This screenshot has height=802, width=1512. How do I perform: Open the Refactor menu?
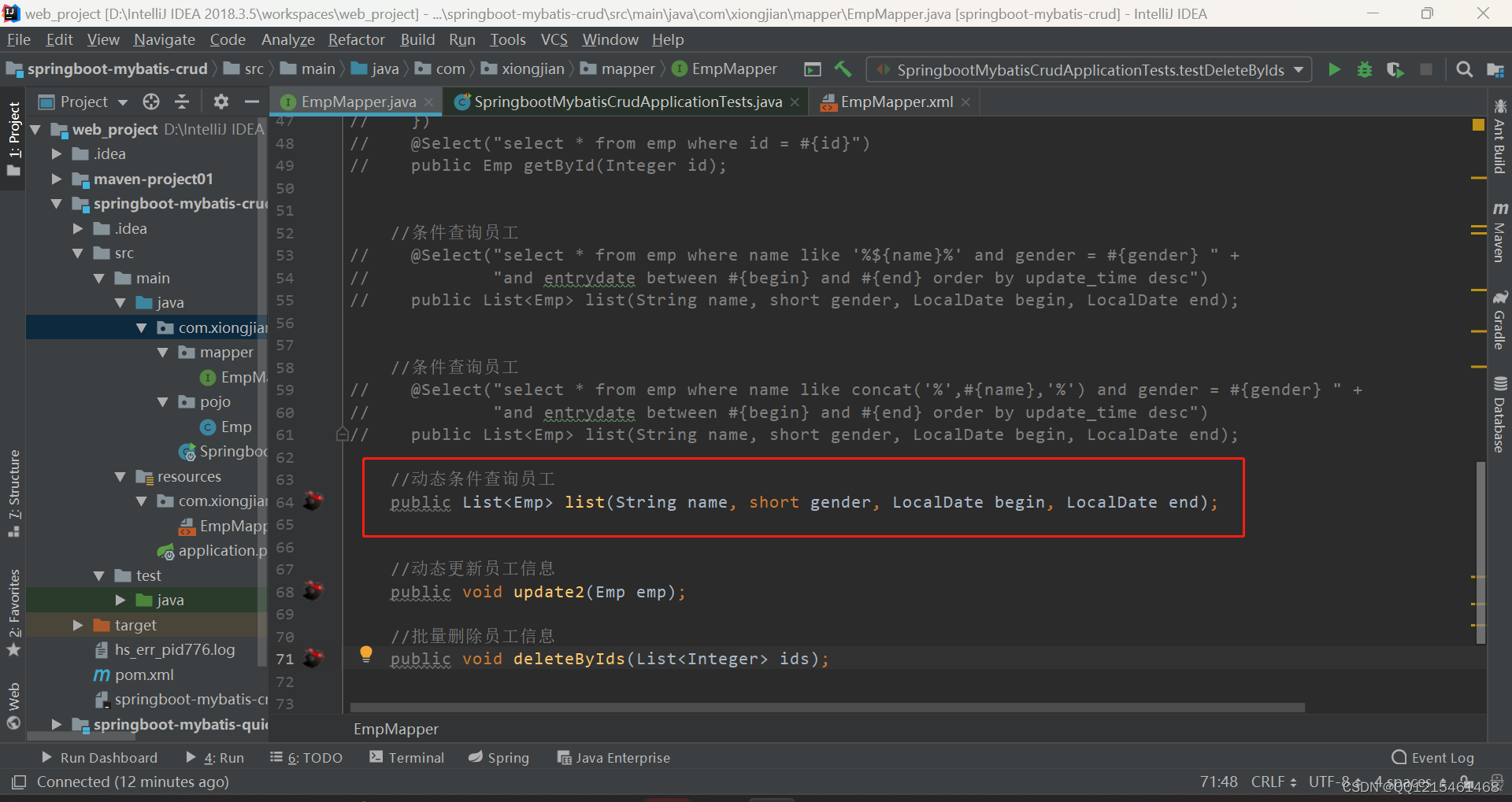(356, 39)
